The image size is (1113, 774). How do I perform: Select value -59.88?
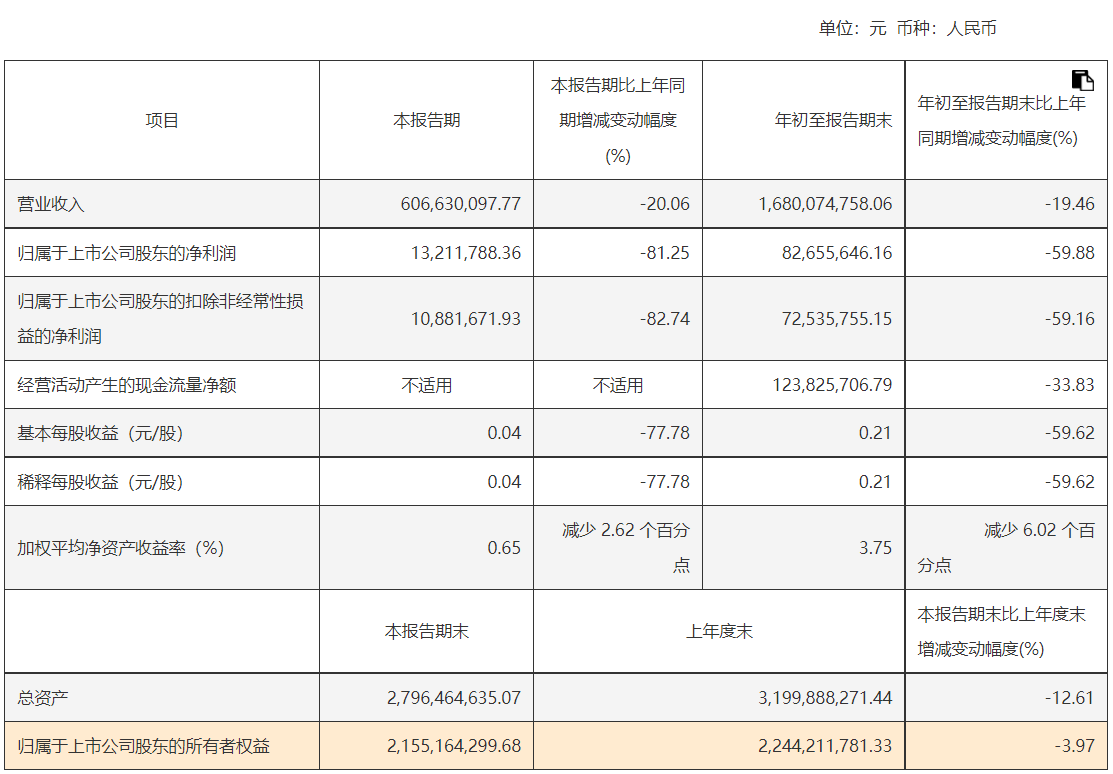1070,254
